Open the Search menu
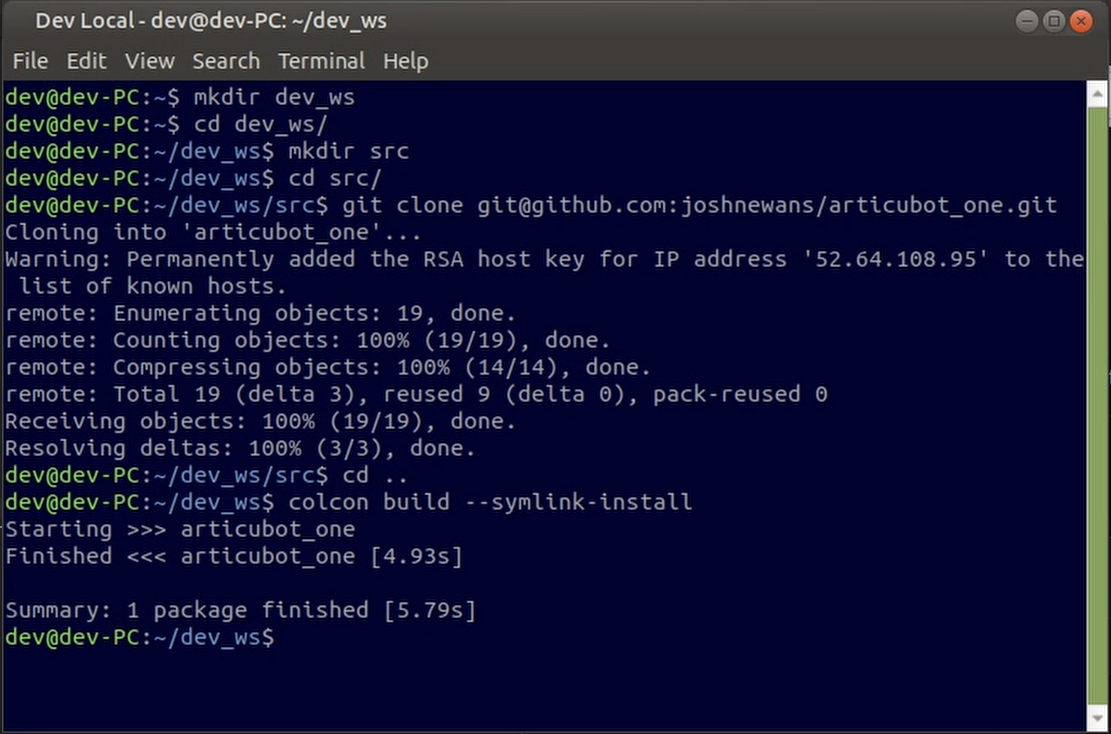 (x=226, y=62)
